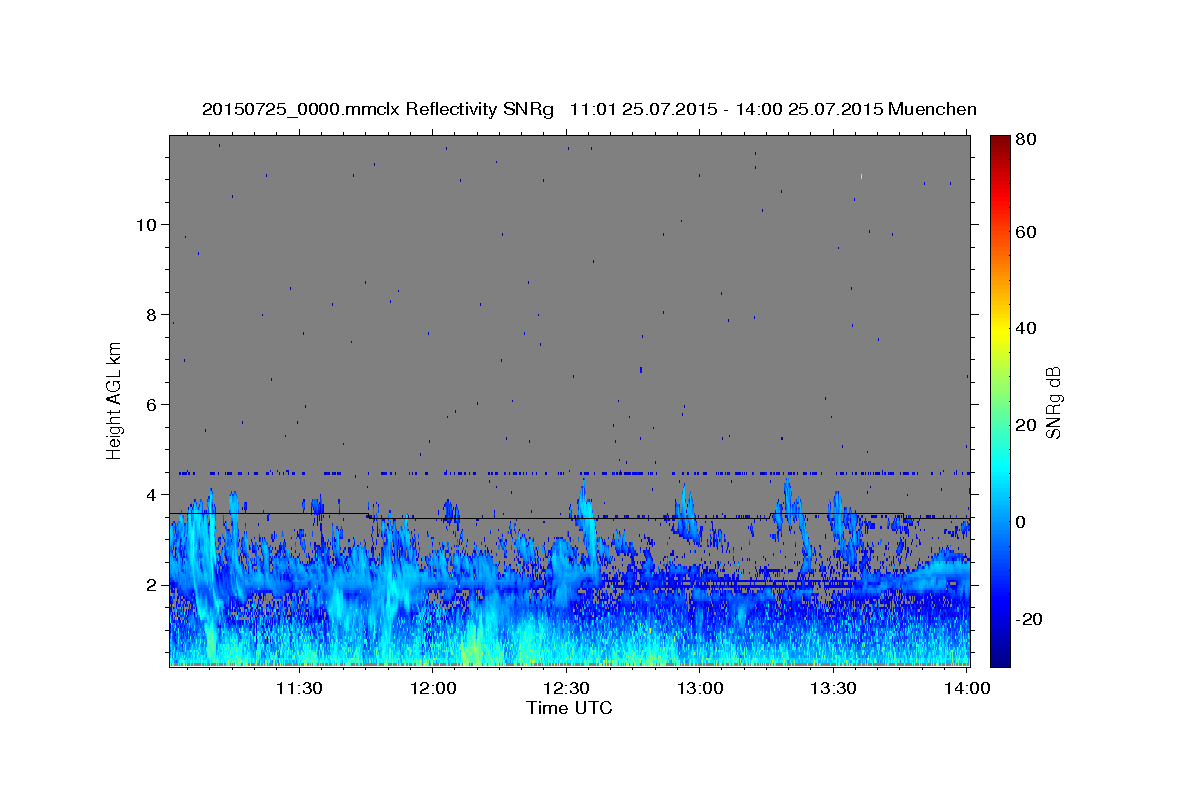1200x800 pixels.
Task: Click the '12:30' time tick label
Action: point(567,688)
